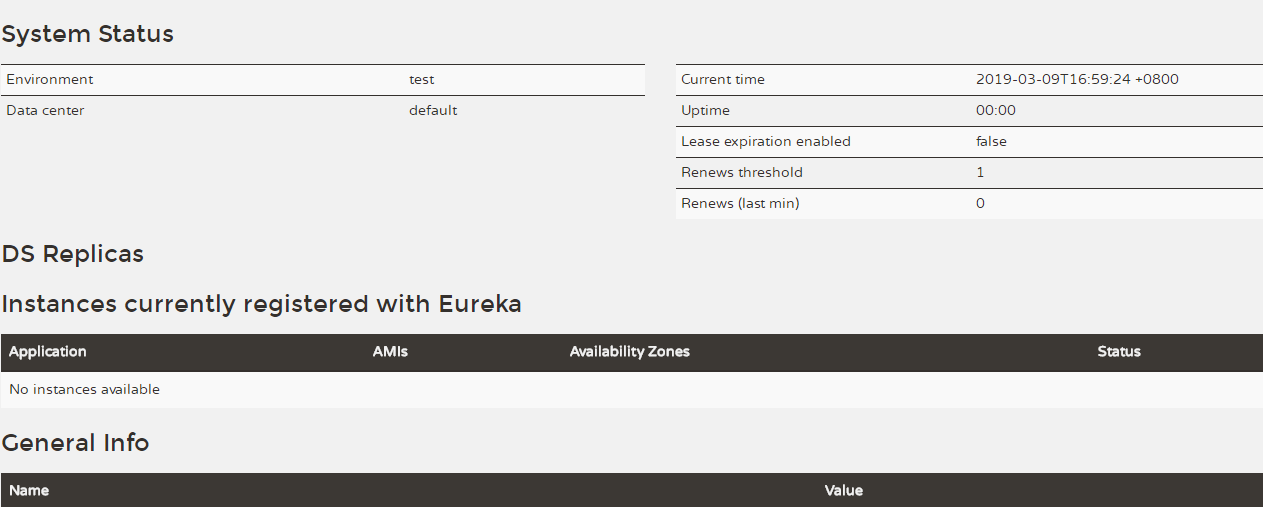The height and width of the screenshot is (507, 1263).
Task: Click the Application column header
Action: [x=48, y=352]
